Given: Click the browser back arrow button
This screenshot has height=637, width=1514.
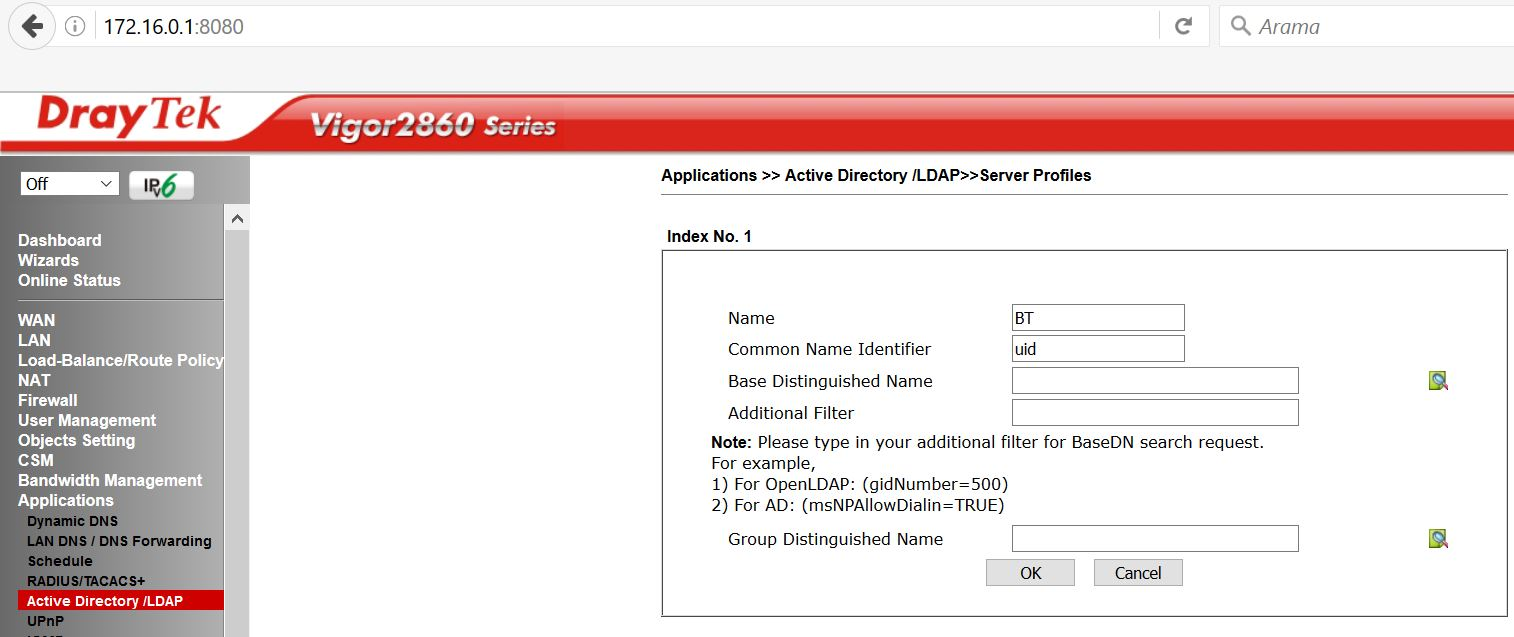Looking at the screenshot, I should pos(32,27).
